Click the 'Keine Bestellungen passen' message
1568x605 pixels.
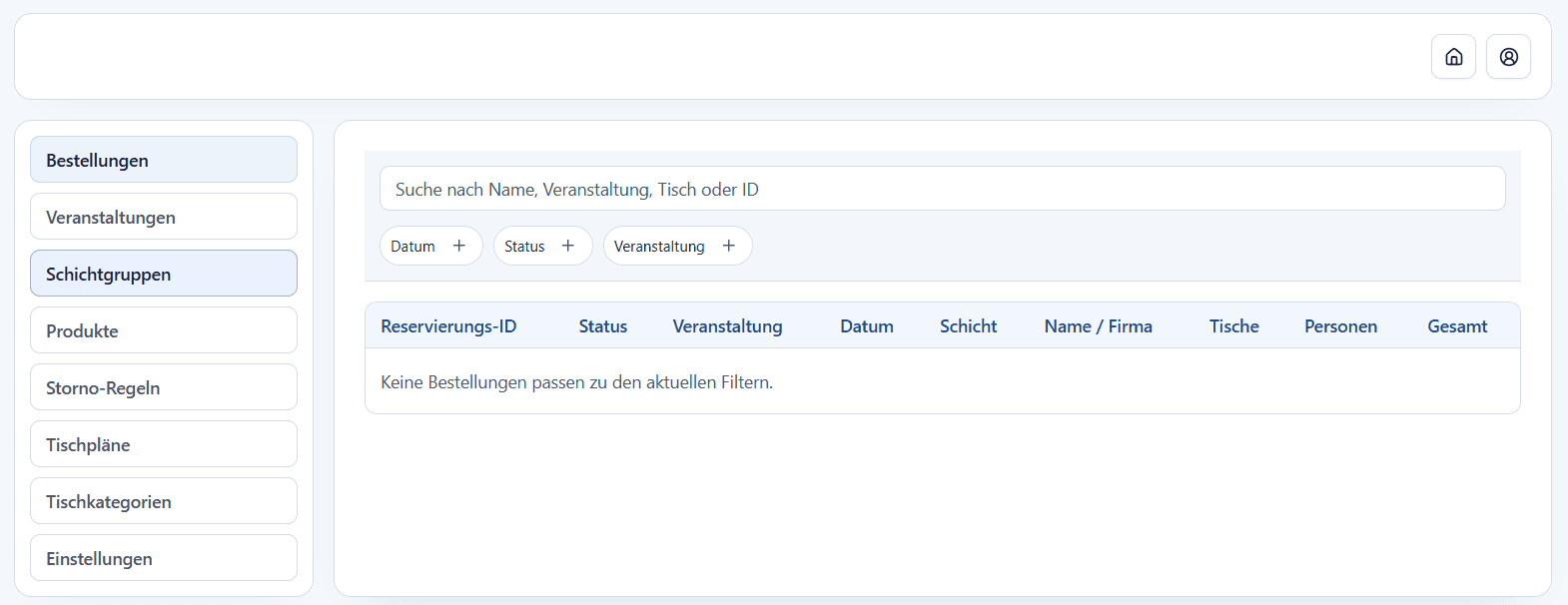tap(576, 382)
